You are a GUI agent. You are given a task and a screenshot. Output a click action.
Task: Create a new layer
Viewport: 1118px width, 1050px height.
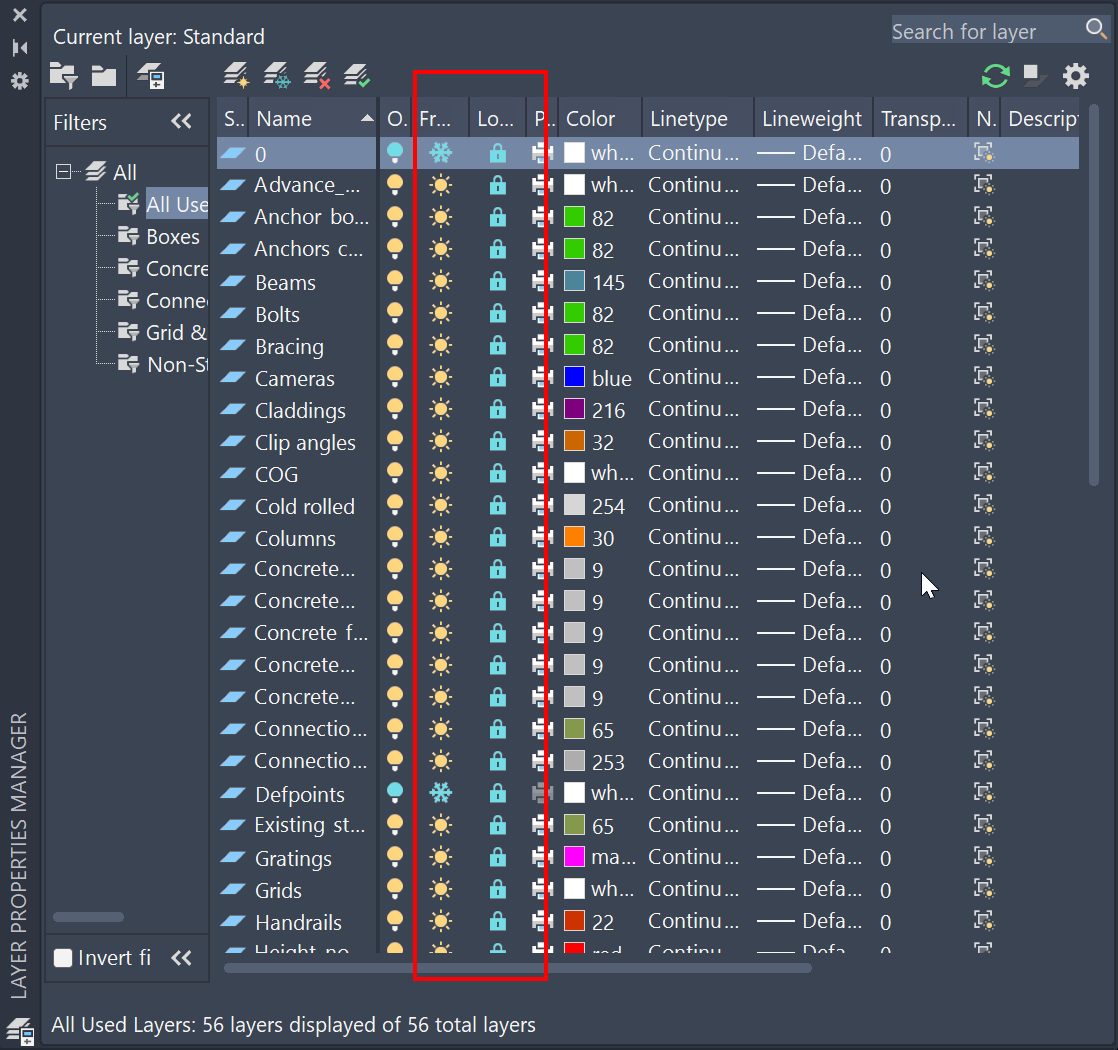click(x=236, y=75)
